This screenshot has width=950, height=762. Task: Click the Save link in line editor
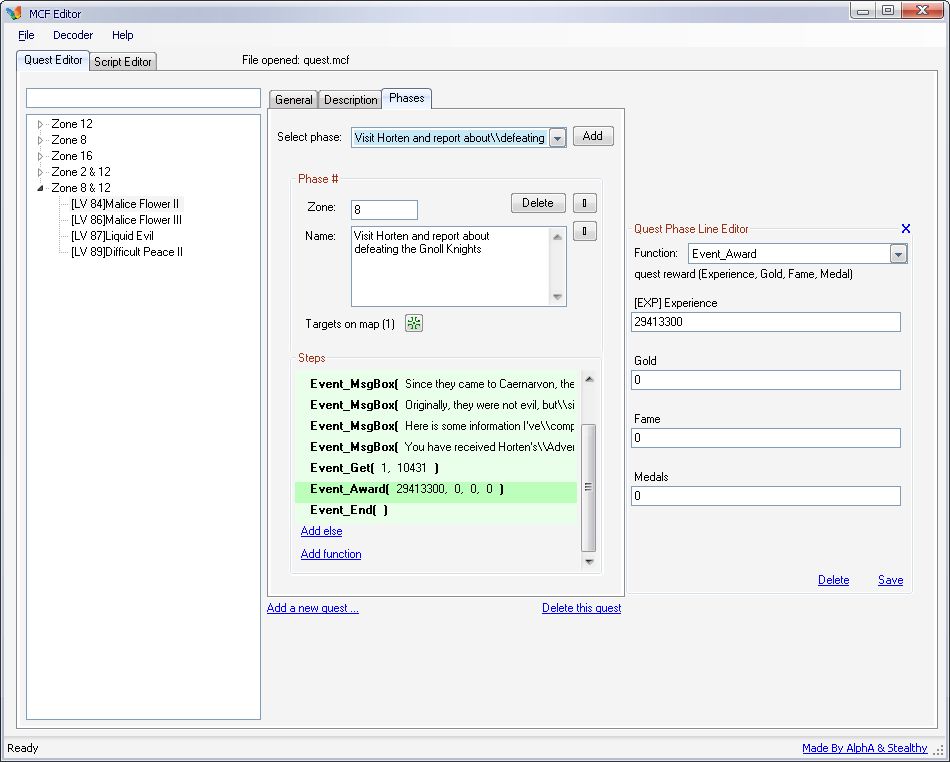click(890, 580)
